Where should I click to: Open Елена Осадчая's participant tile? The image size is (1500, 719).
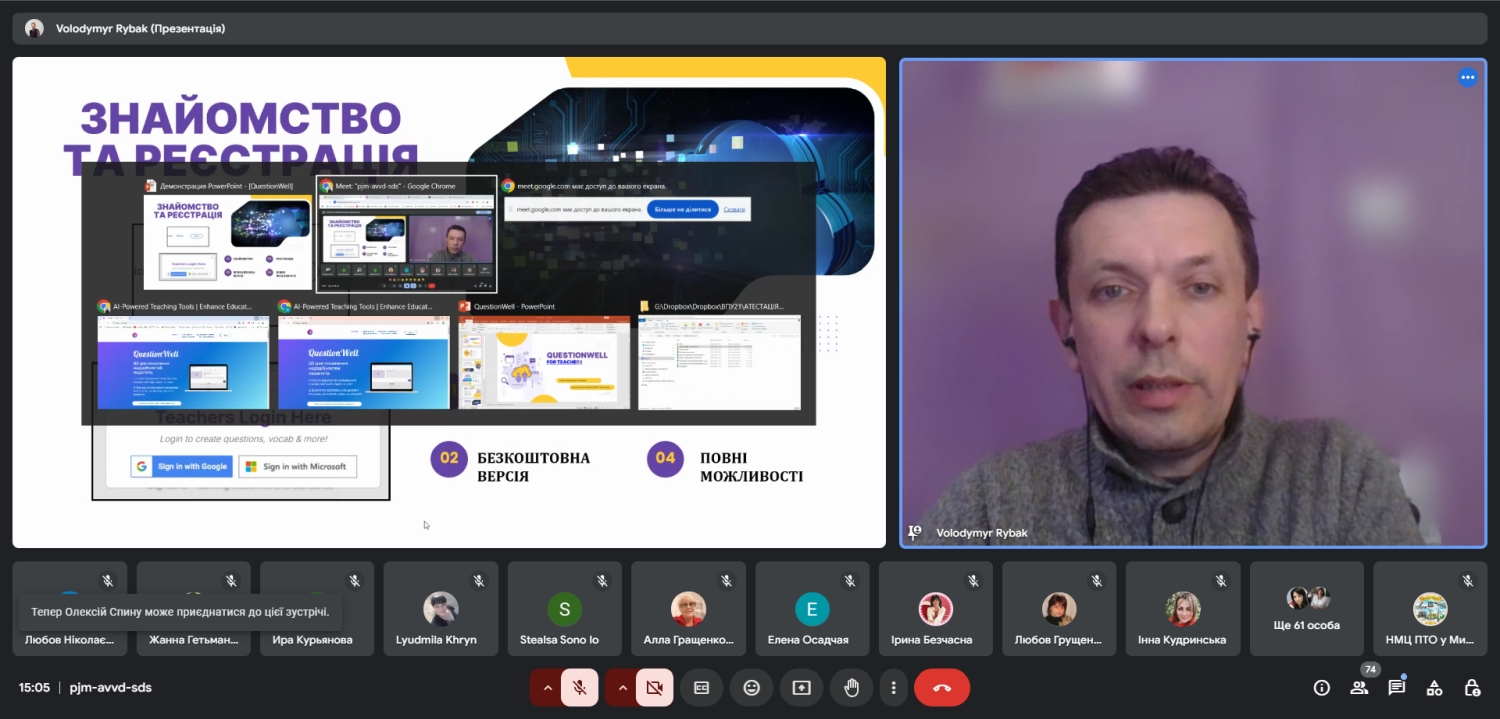812,607
